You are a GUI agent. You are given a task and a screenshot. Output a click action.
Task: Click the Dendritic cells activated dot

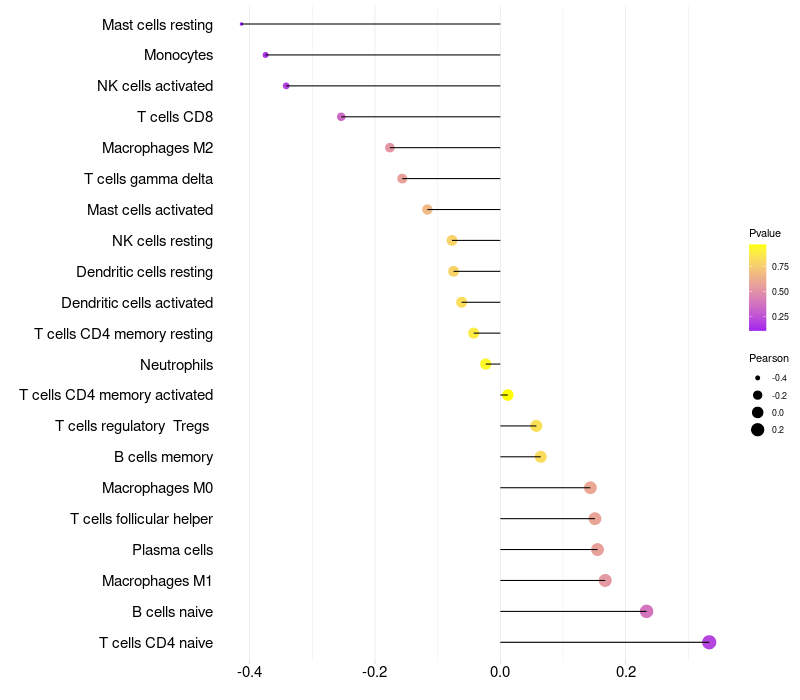point(462,303)
